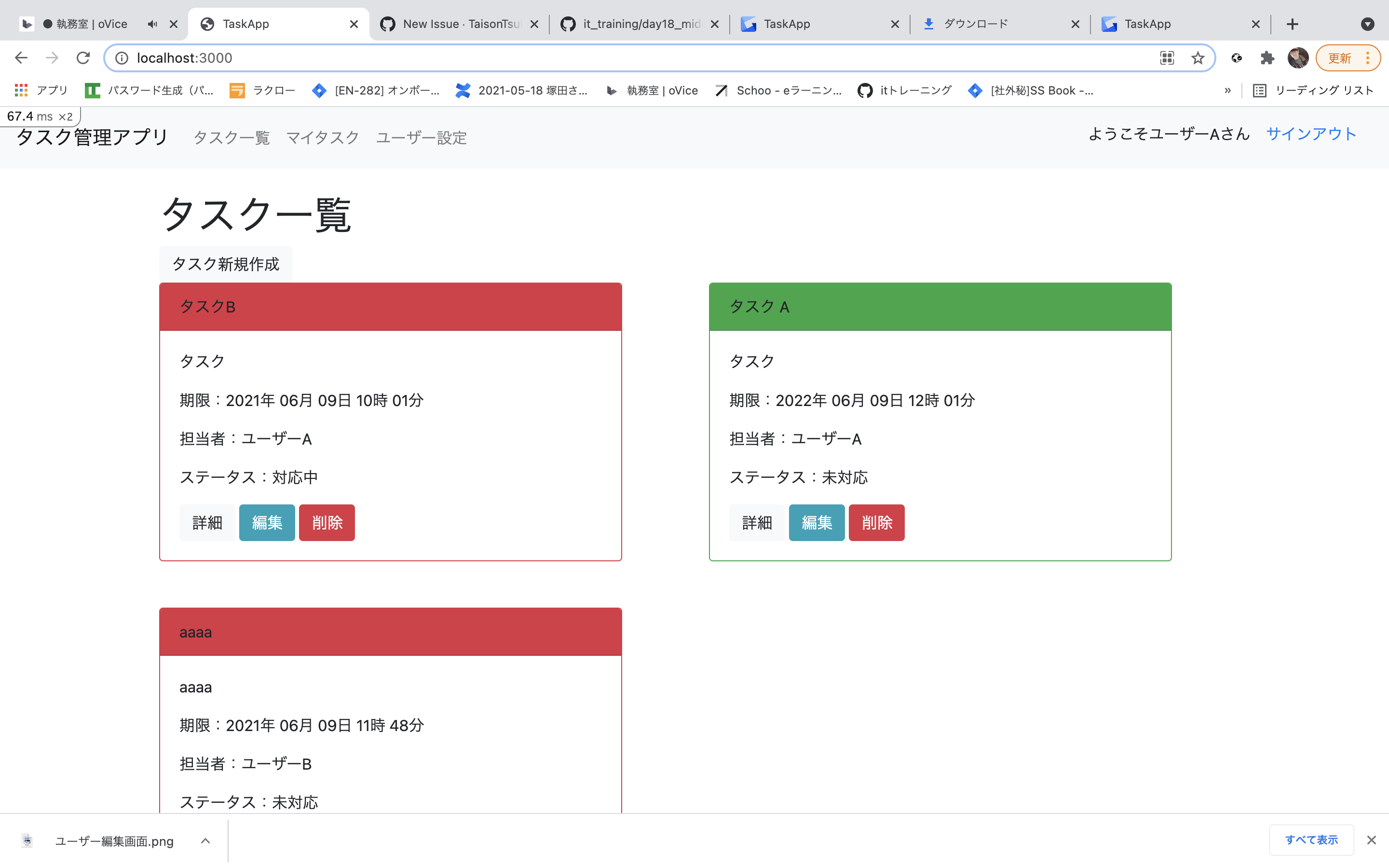Image resolution: width=1389 pixels, height=868 pixels.
Task: Click the QR/grid icon in address bar
Action: coord(1167,58)
